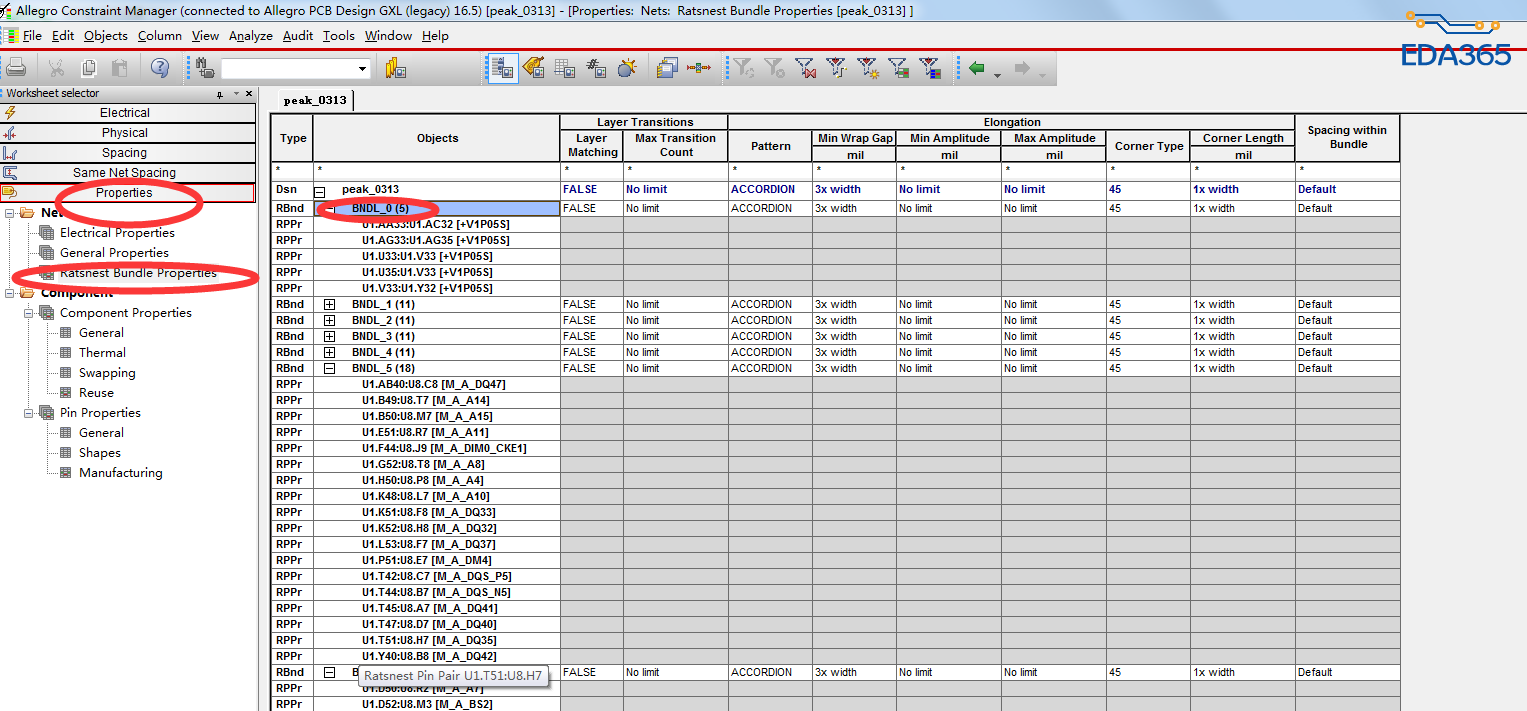Screen dimensions: 1527x711
Task: Open the Analyze menu
Action: tap(250, 36)
